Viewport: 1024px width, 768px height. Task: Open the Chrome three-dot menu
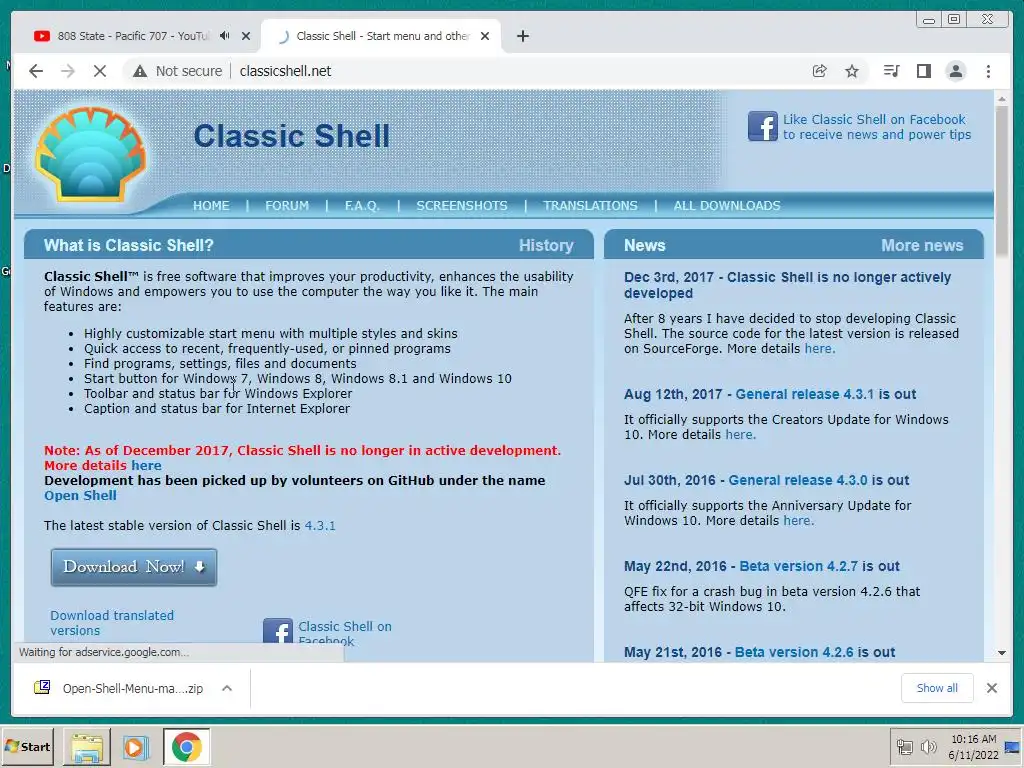pos(988,71)
